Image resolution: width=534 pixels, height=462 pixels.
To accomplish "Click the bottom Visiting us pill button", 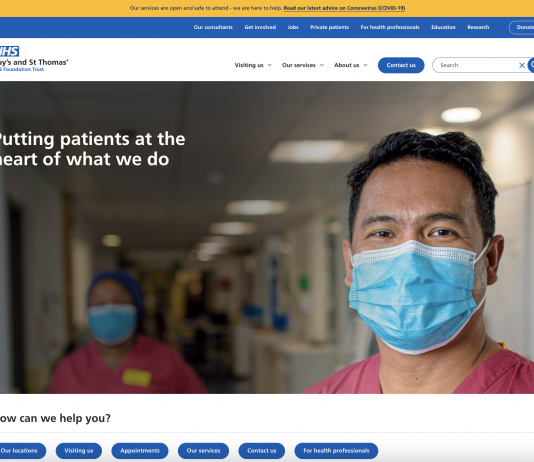I will click(x=79, y=451).
